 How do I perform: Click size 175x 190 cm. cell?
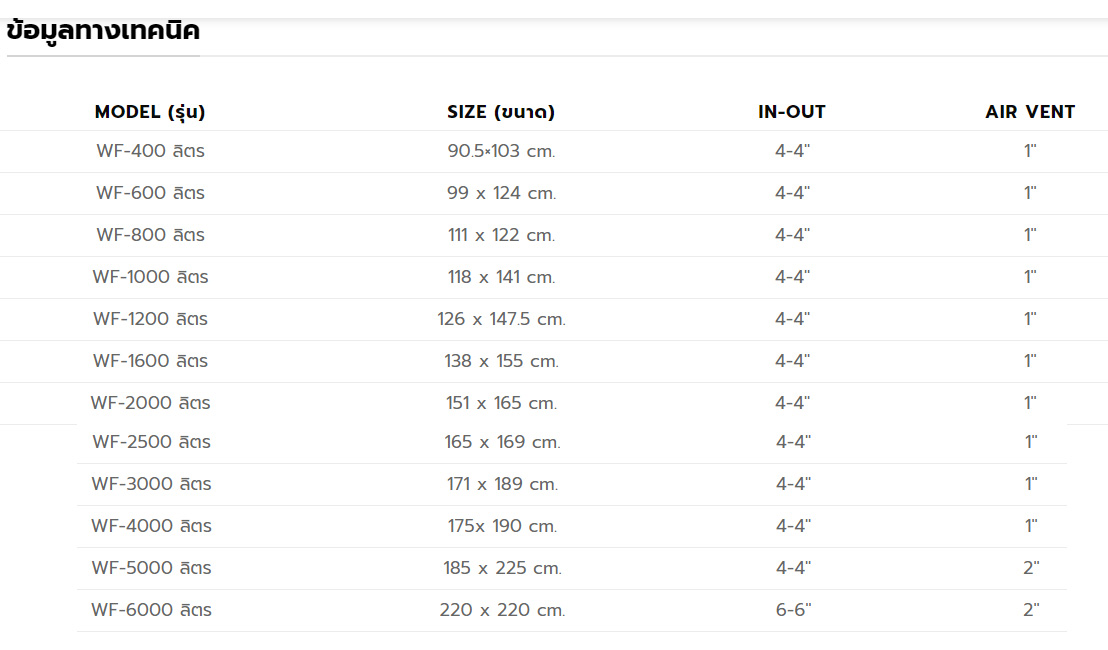pyautogui.click(x=502, y=526)
